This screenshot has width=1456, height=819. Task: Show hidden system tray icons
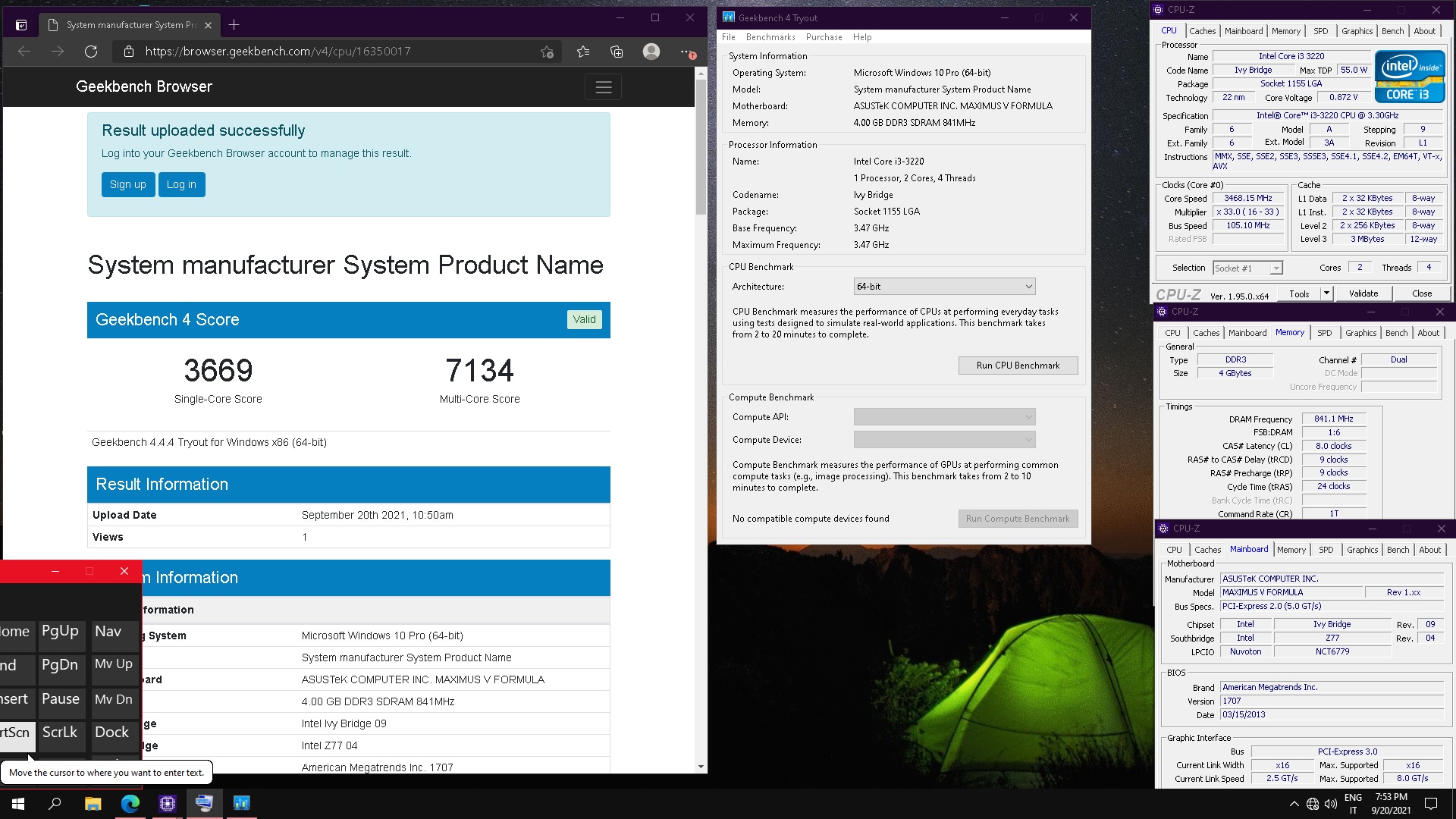1294,804
